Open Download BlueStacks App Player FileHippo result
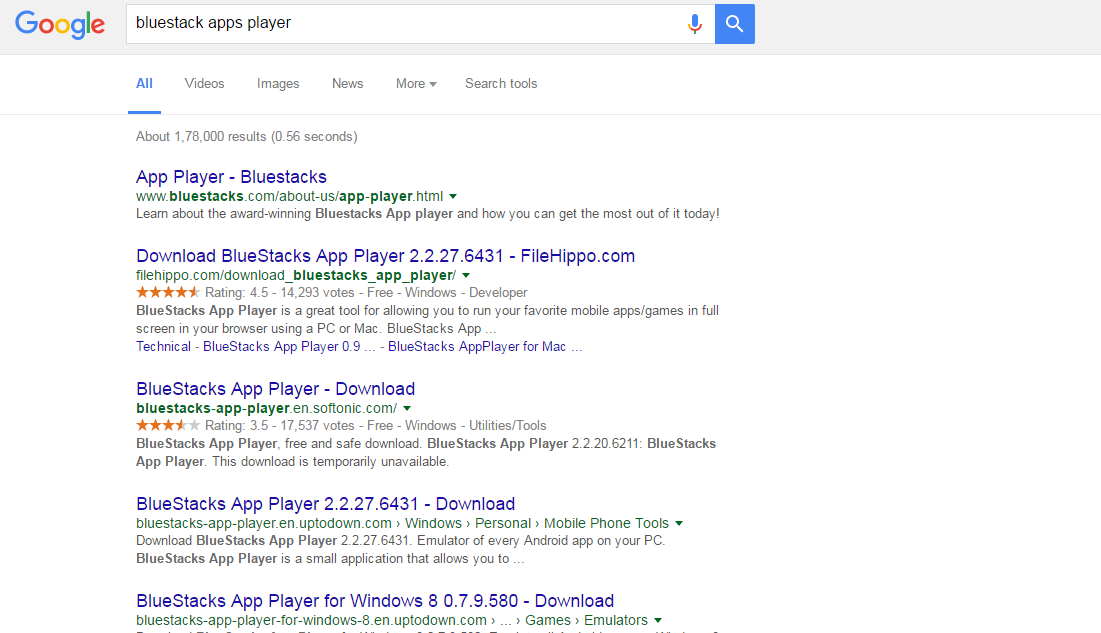1101x633 pixels. [x=385, y=256]
